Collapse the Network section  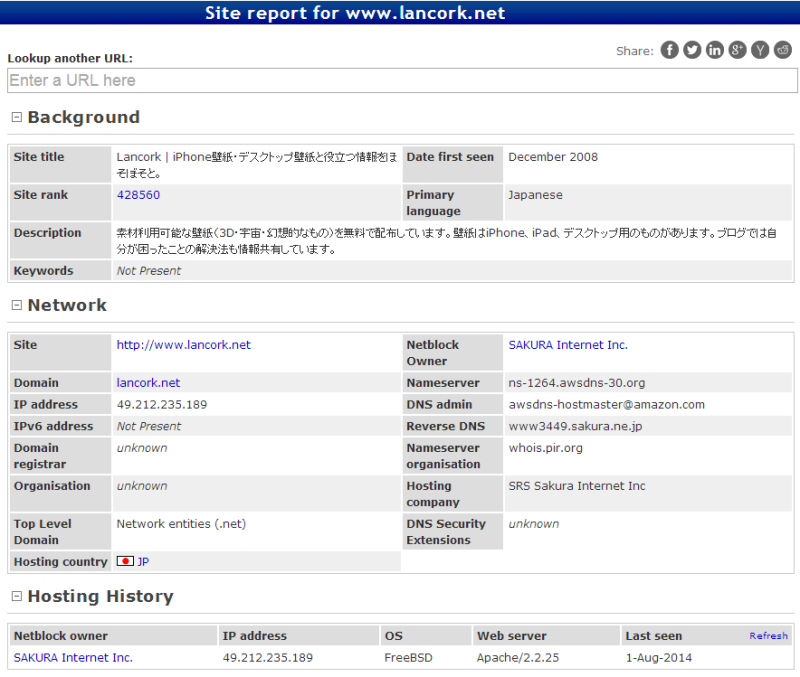[x=17, y=305]
